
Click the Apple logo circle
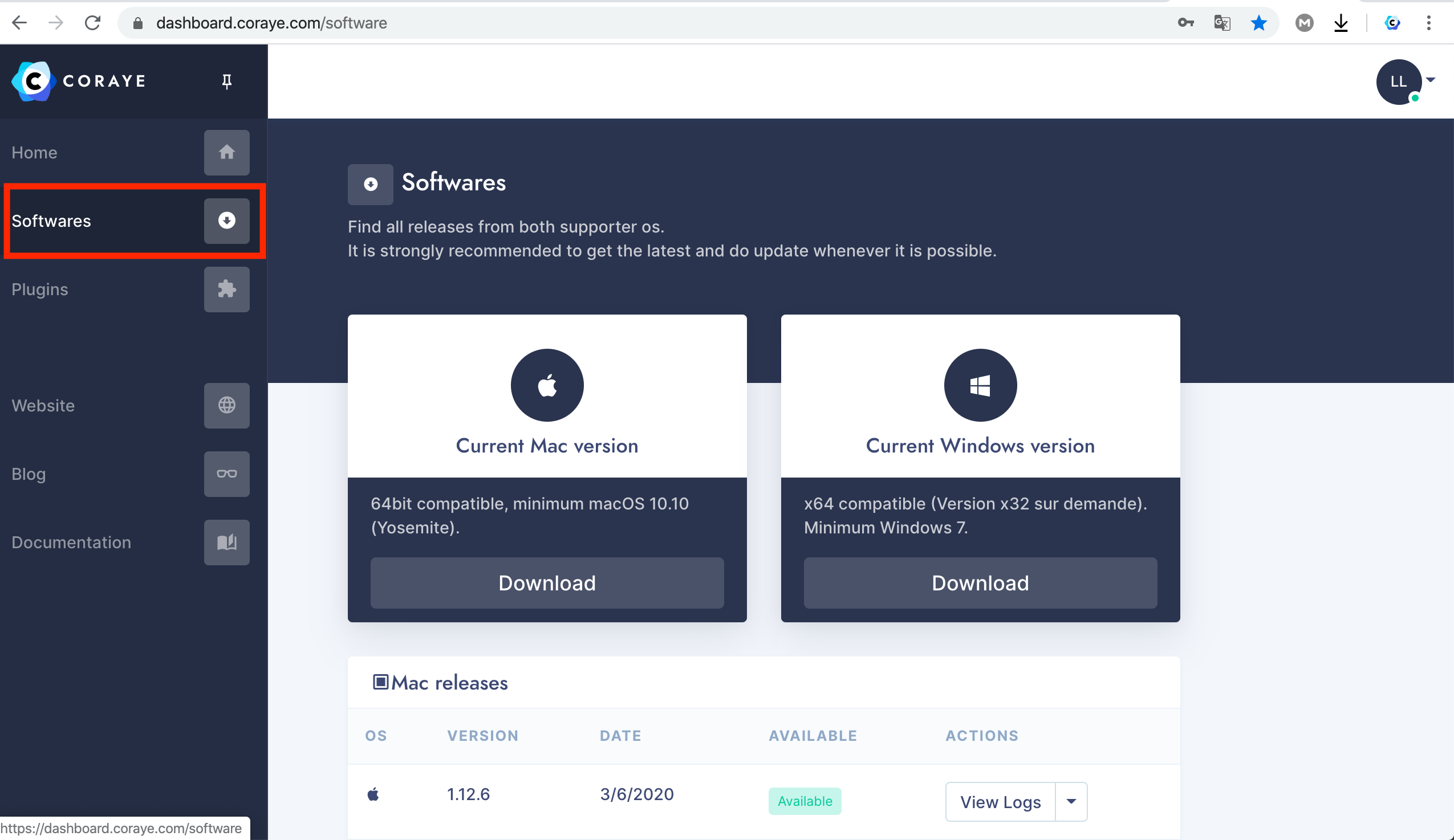[547, 385]
